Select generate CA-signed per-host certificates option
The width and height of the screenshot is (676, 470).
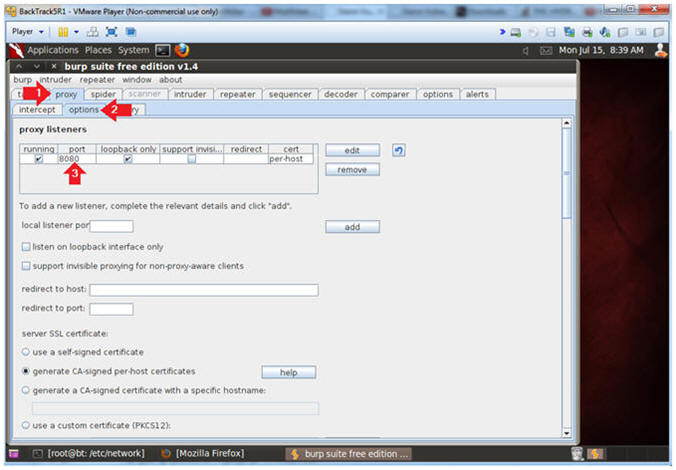(x=26, y=371)
